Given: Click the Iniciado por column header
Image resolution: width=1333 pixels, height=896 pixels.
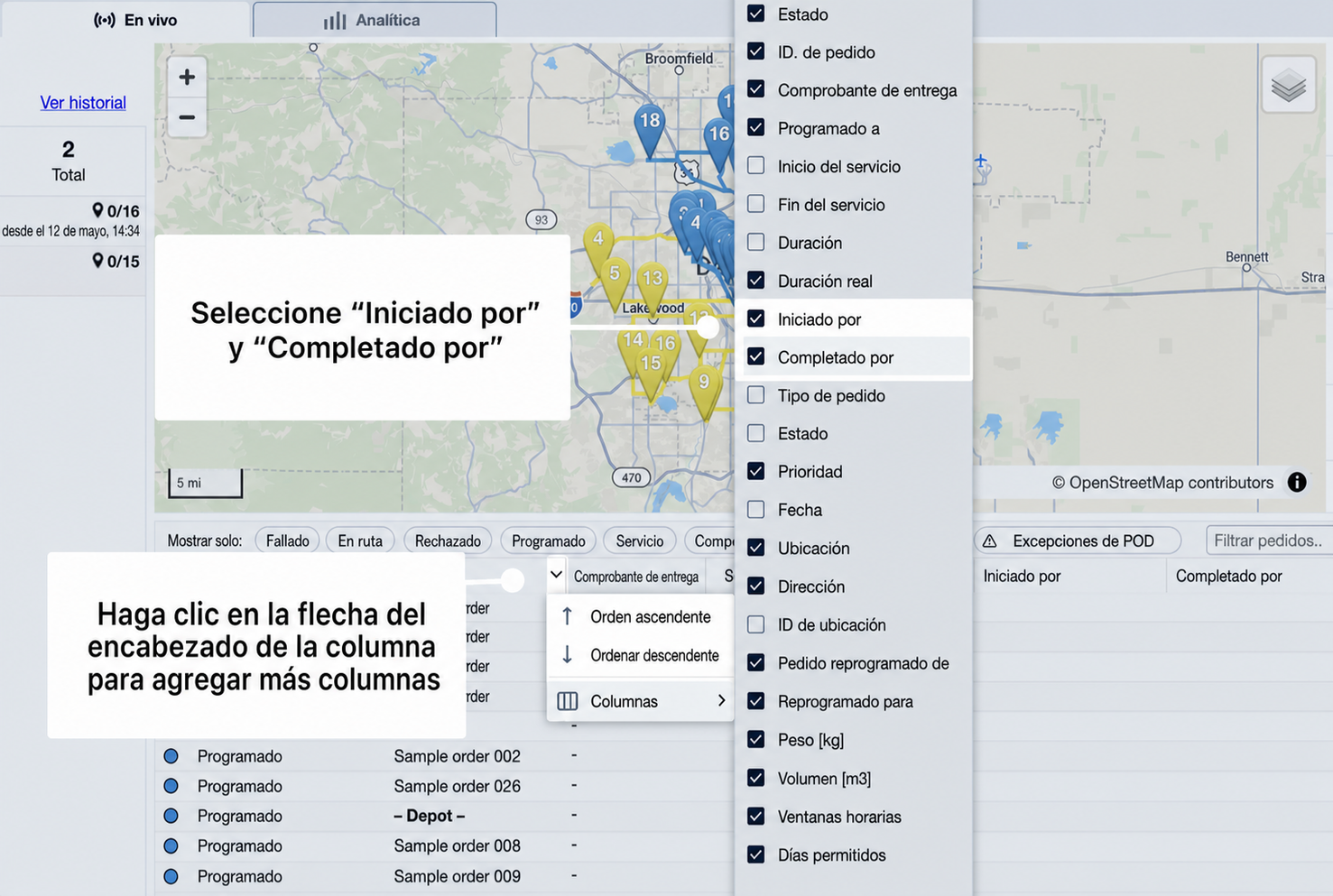Looking at the screenshot, I should pyautogui.click(x=1022, y=576).
